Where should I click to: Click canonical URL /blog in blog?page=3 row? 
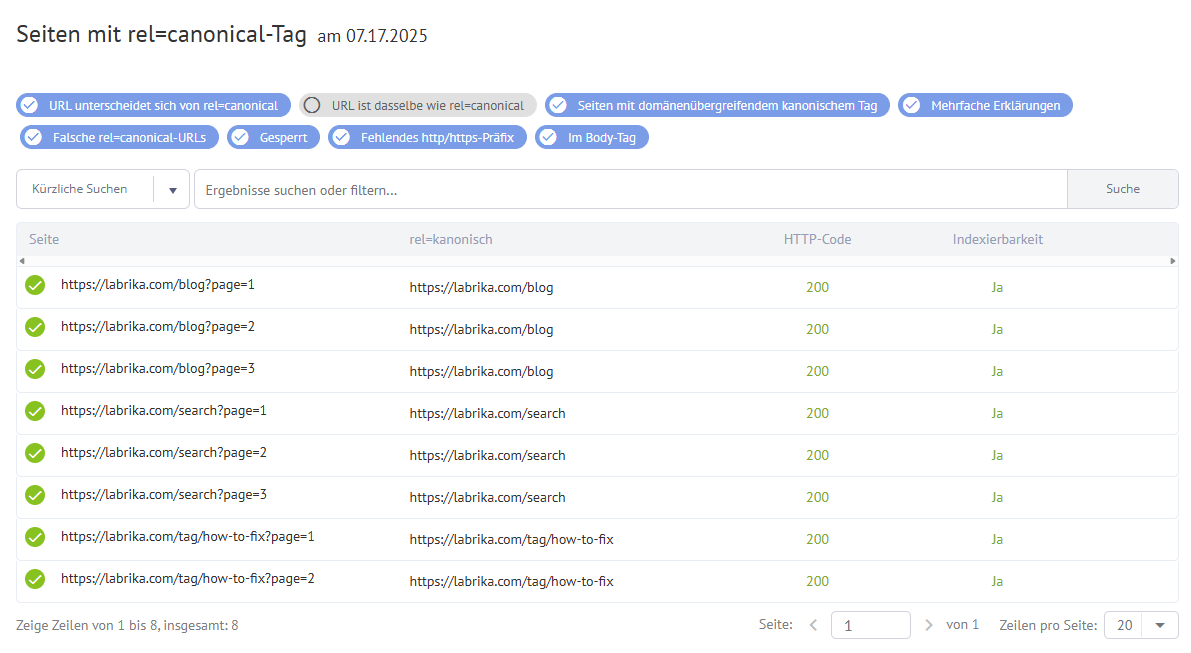pos(481,371)
